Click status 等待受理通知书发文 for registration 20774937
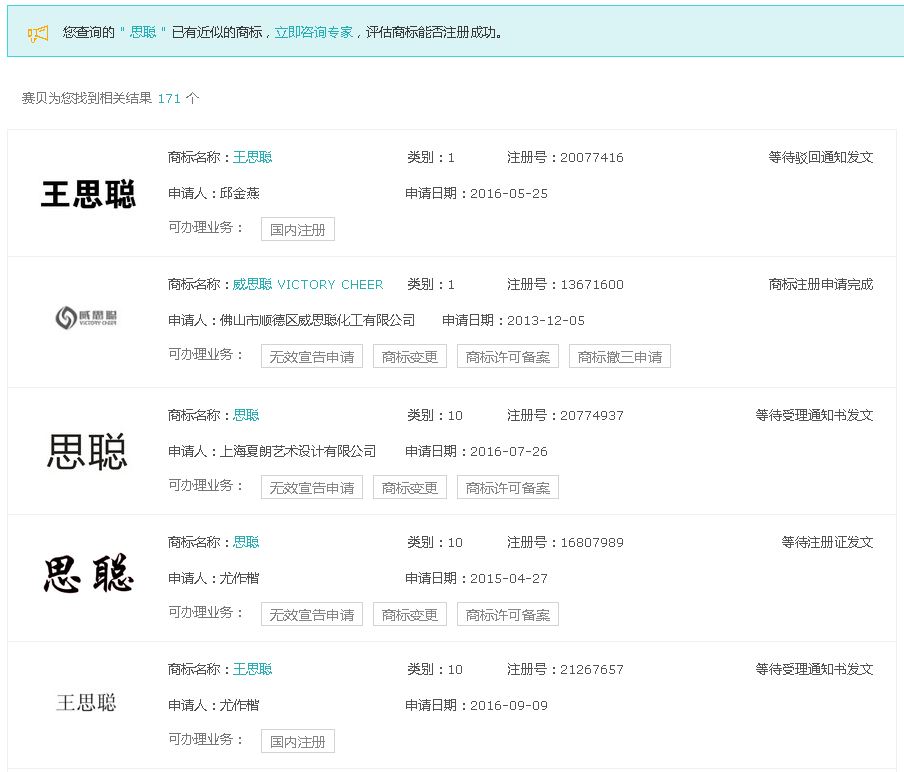 point(815,415)
